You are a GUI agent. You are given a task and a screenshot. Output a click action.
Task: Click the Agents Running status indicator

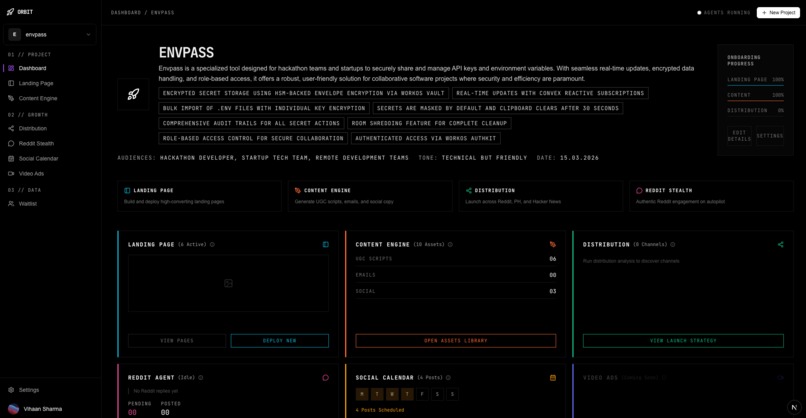(724, 12)
